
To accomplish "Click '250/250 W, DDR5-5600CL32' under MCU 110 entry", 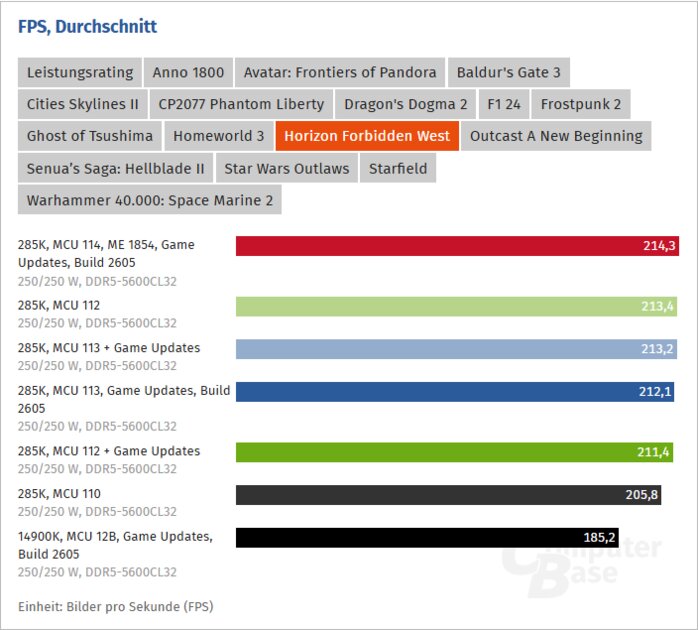I will click(x=97, y=512).
